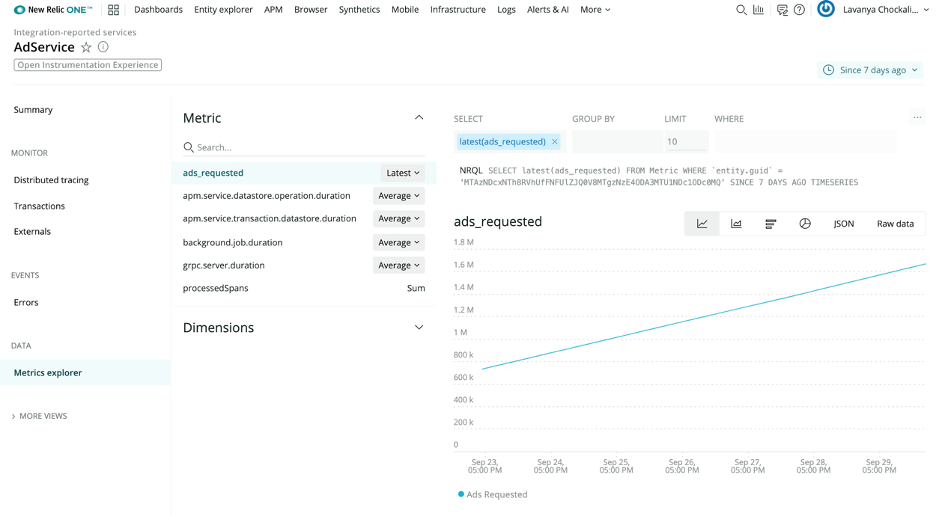
Task: Click the GROUP BY field
Action: click(x=617, y=142)
